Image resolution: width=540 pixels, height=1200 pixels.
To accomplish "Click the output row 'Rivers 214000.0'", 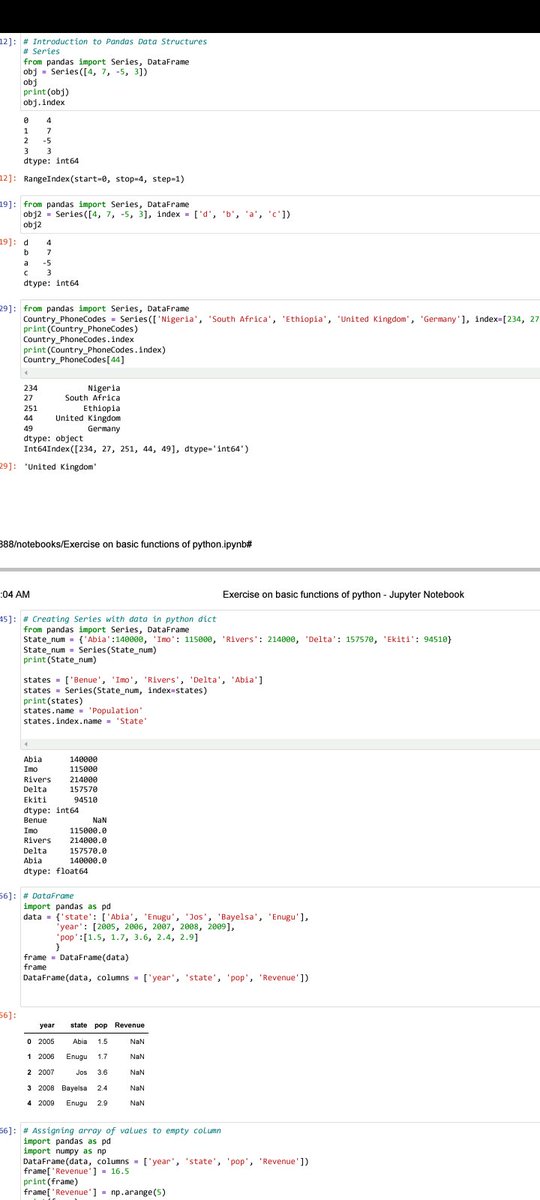I will pos(65,841).
